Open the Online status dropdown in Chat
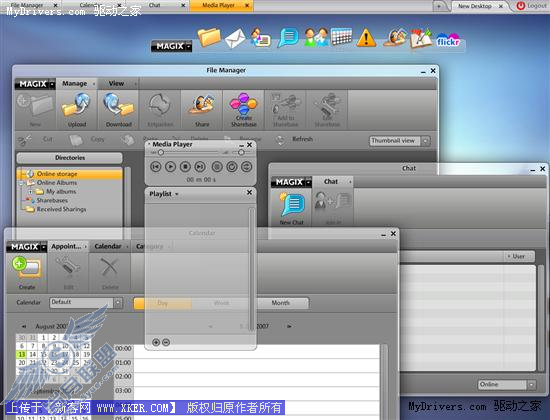The image size is (550, 420). pyautogui.click(x=532, y=385)
